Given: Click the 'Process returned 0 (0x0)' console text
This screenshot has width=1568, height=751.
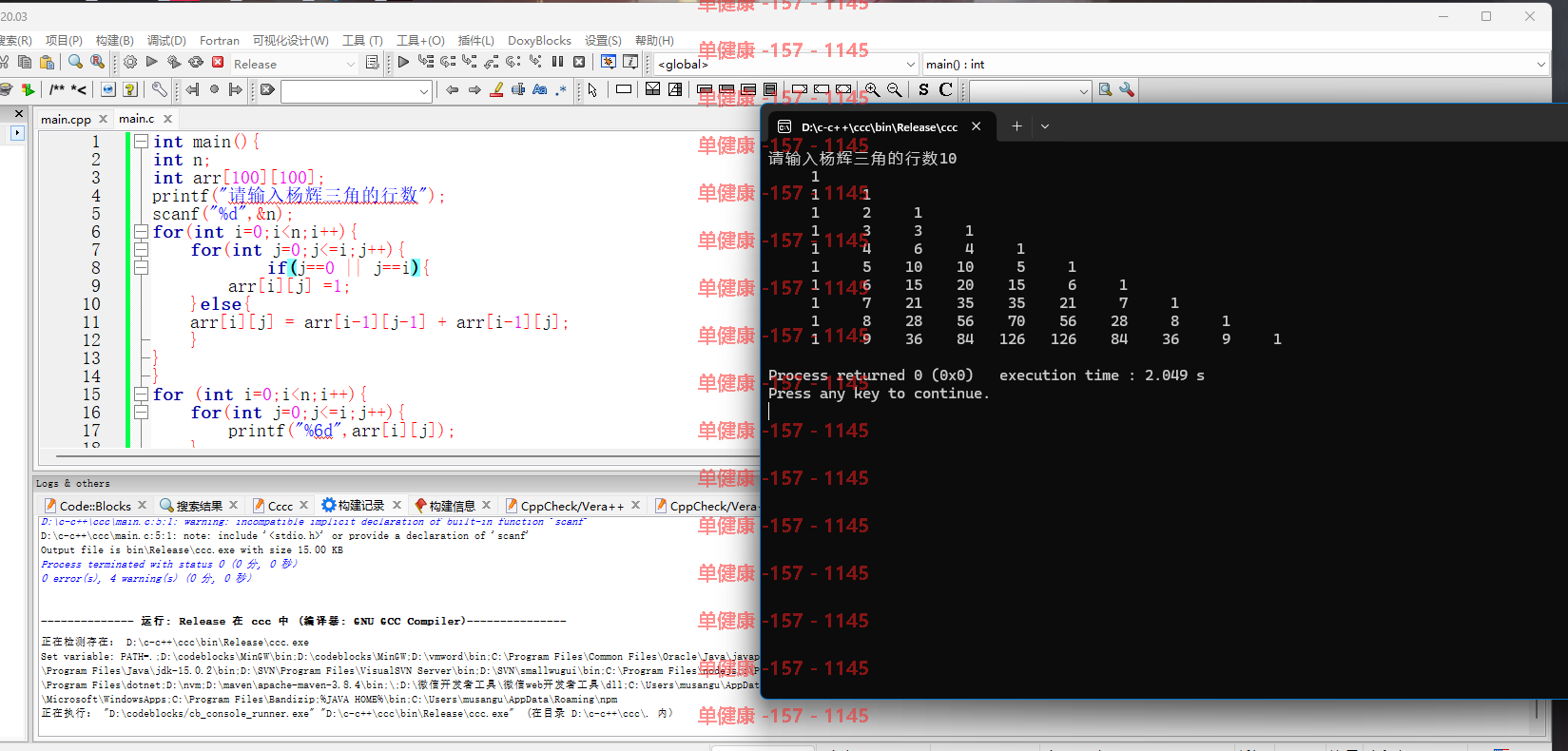Looking at the screenshot, I should click(871, 375).
